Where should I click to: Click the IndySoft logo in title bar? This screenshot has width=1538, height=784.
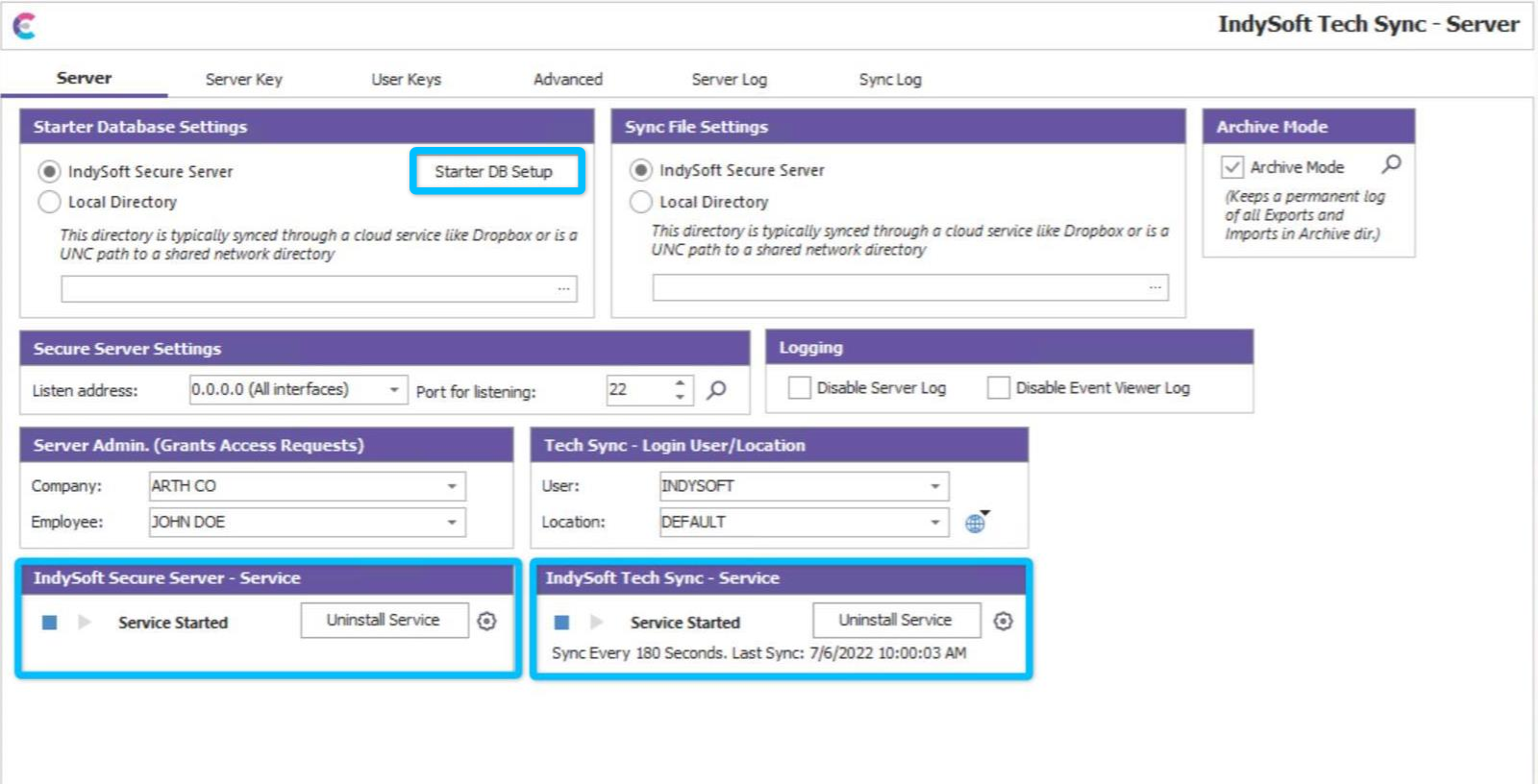(25, 26)
